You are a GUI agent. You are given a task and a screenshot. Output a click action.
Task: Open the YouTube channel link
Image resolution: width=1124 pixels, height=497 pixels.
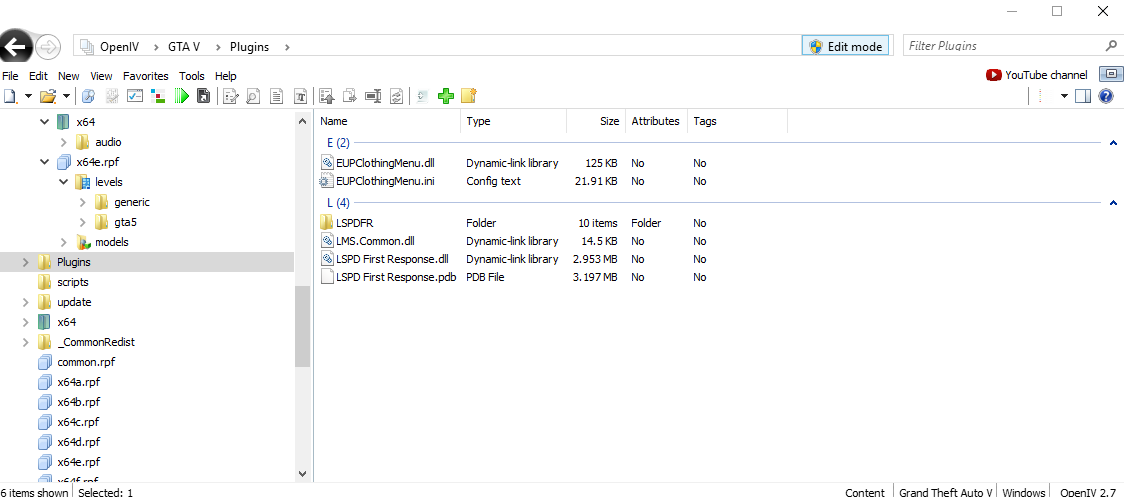pyautogui.click(x=1037, y=75)
